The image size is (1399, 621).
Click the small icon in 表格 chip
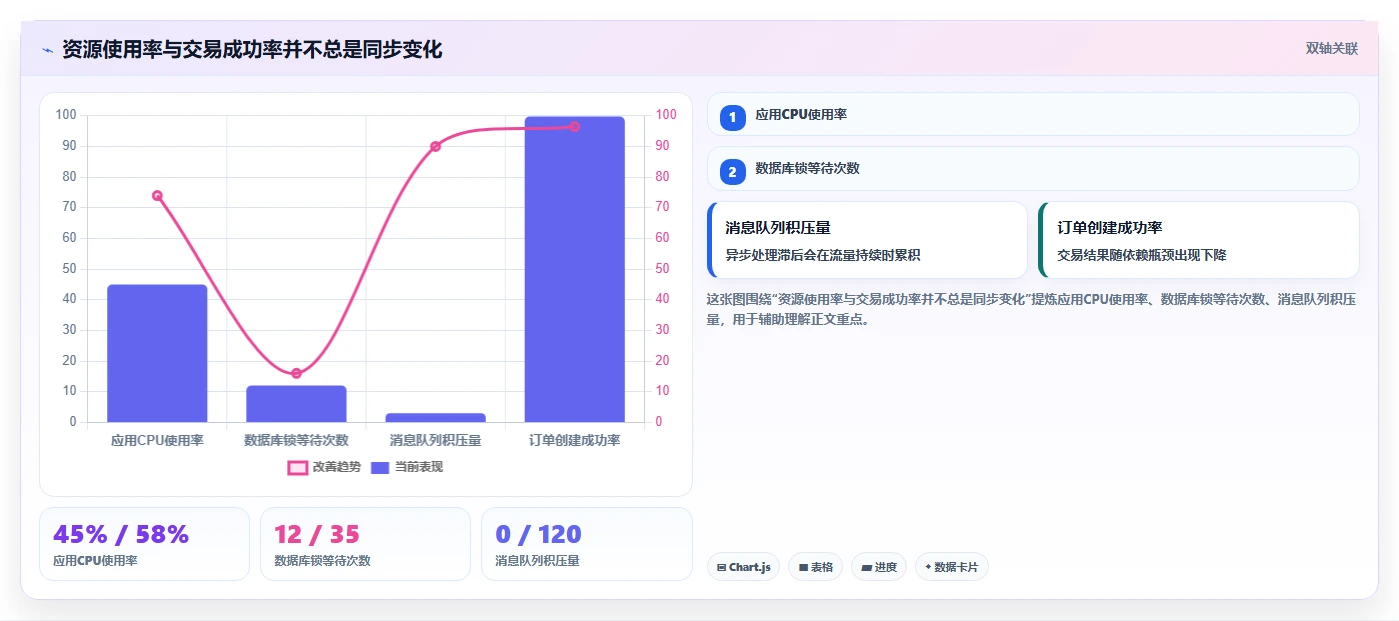pos(803,568)
